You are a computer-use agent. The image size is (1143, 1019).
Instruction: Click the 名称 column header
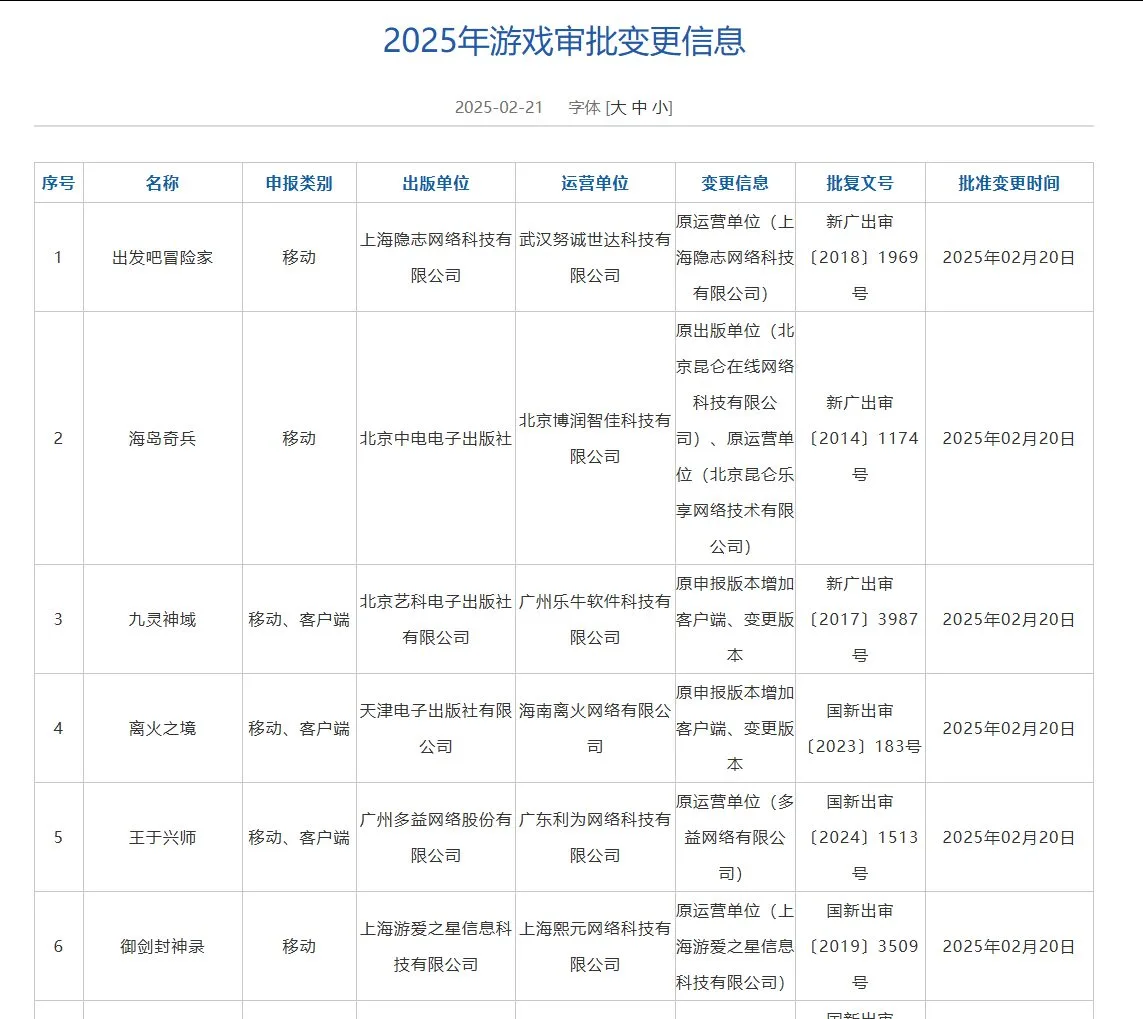pos(162,183)
